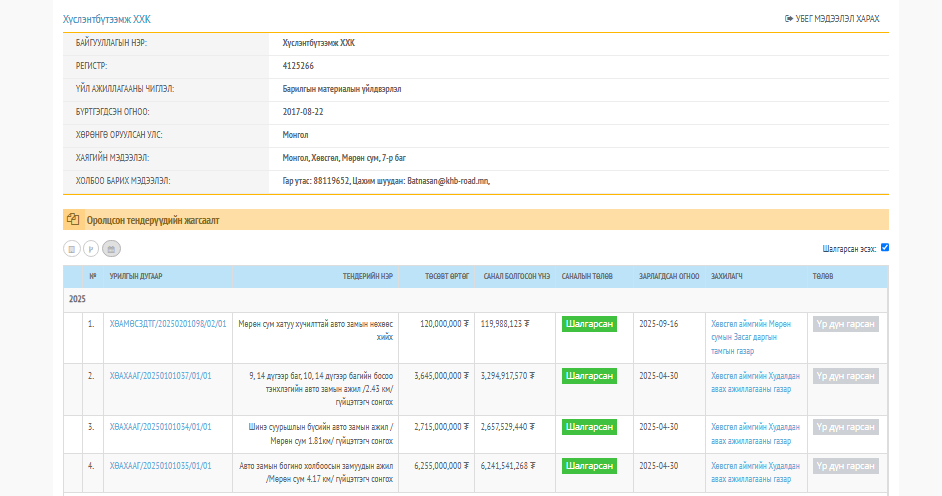Open tender ХӨАМӨСЗДТГ/20250201098/02/01
The height and width of the screenshot is (496, 942).
point(168,324)
